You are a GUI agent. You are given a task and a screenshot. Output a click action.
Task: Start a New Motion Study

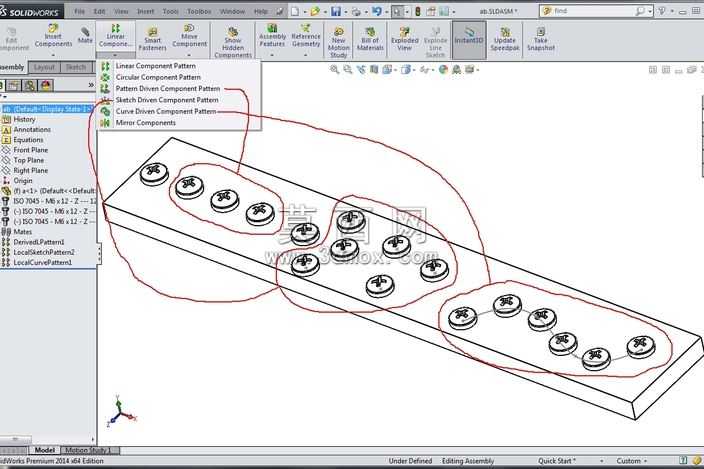[x=339, y=43]
